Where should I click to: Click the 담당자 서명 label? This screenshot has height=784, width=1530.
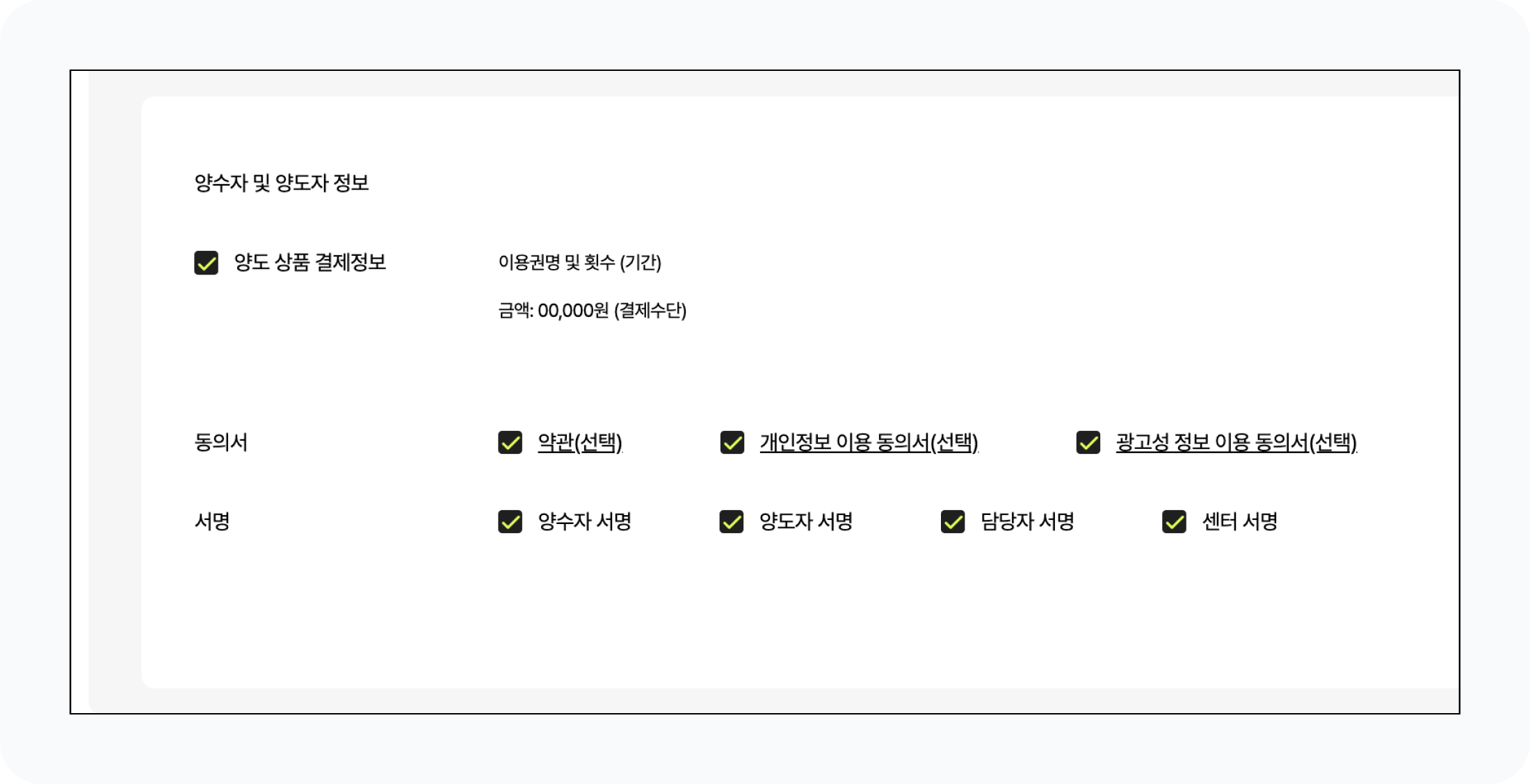(x=1027, y=521)
